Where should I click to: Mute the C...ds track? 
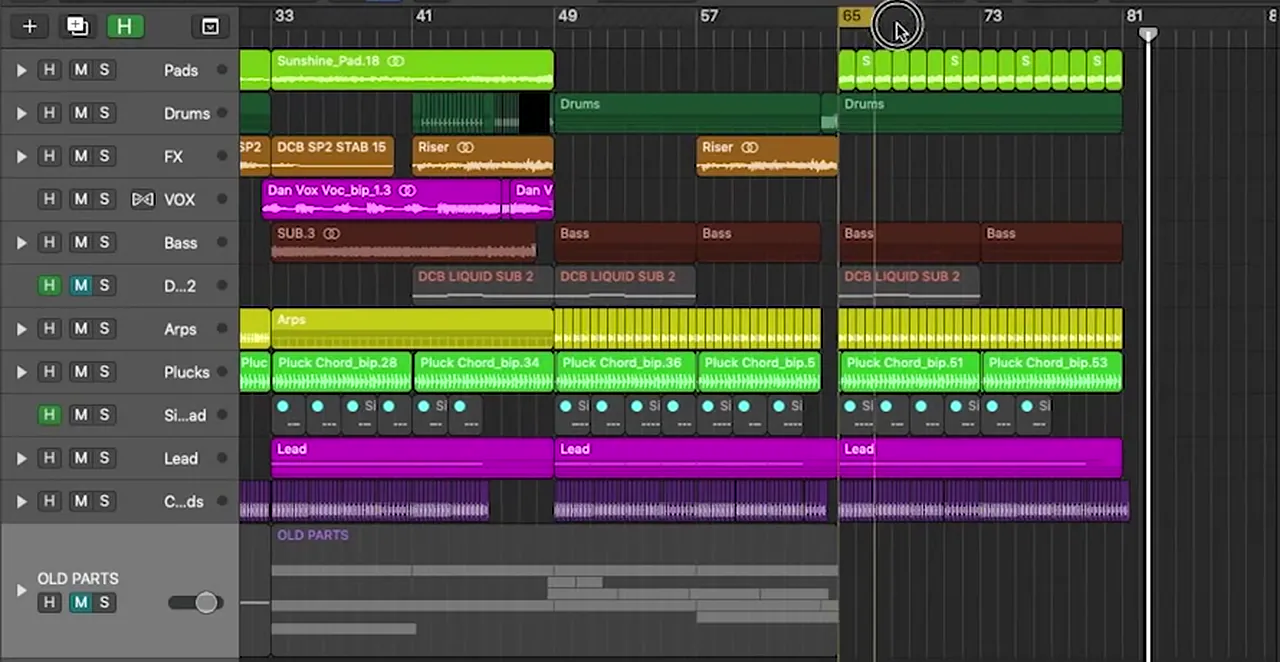(x=80, y=501)
